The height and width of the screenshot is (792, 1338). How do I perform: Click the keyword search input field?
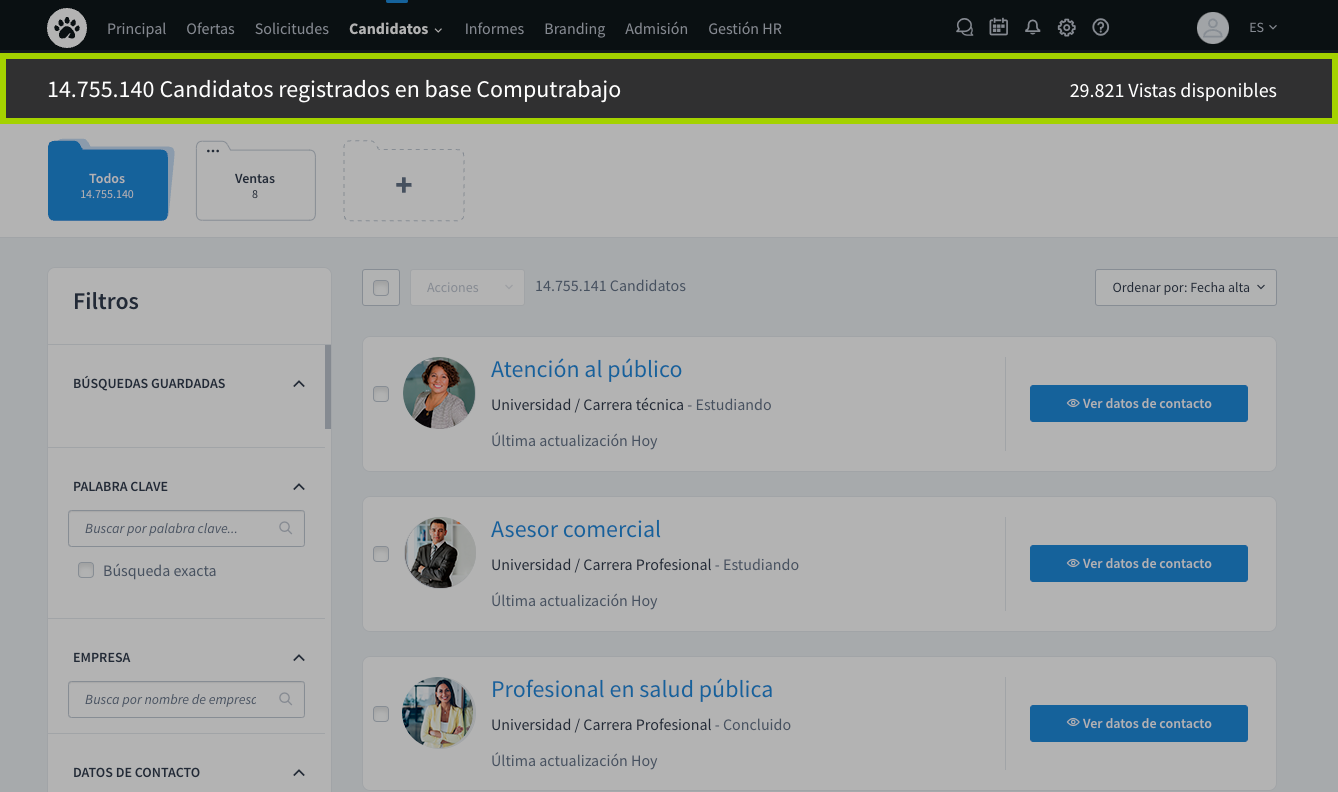tap(176, 528)
